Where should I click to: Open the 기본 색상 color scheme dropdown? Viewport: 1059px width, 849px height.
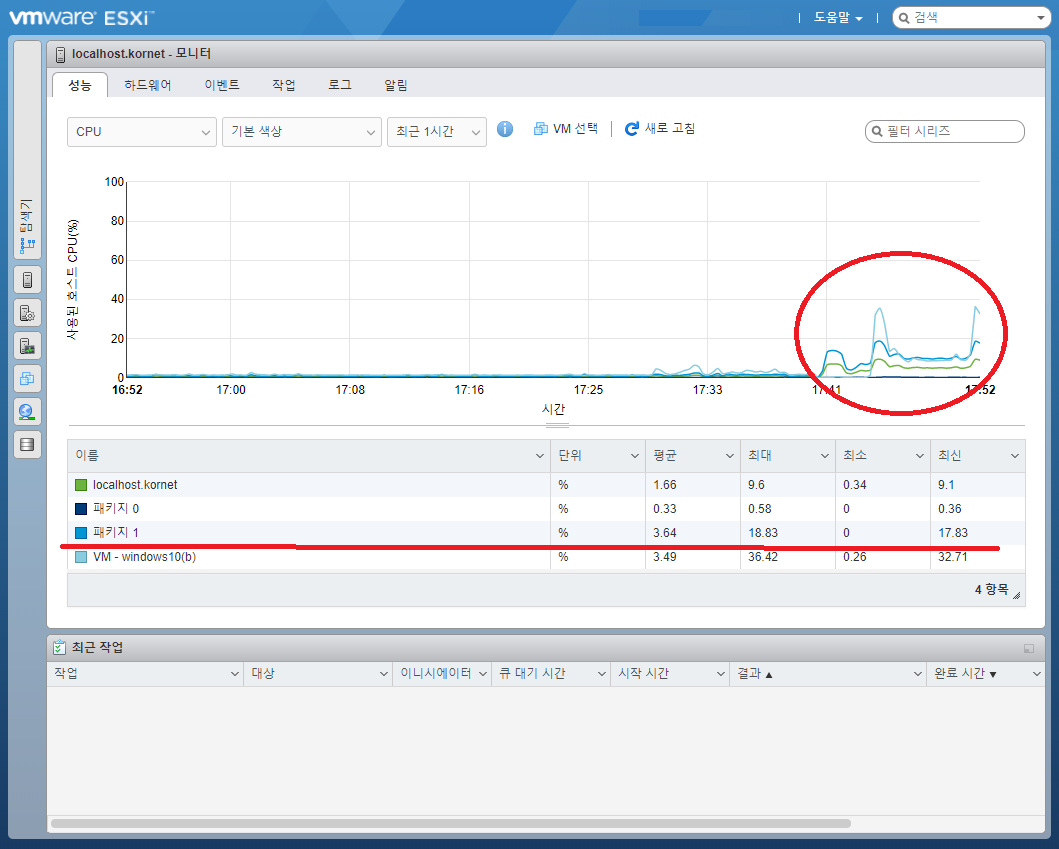pos(302,132)
